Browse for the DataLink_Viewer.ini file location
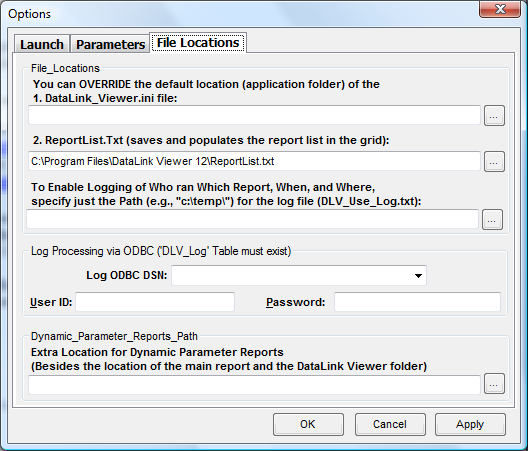The width and height of the screenshot is (528, 451). click(494, 116)
